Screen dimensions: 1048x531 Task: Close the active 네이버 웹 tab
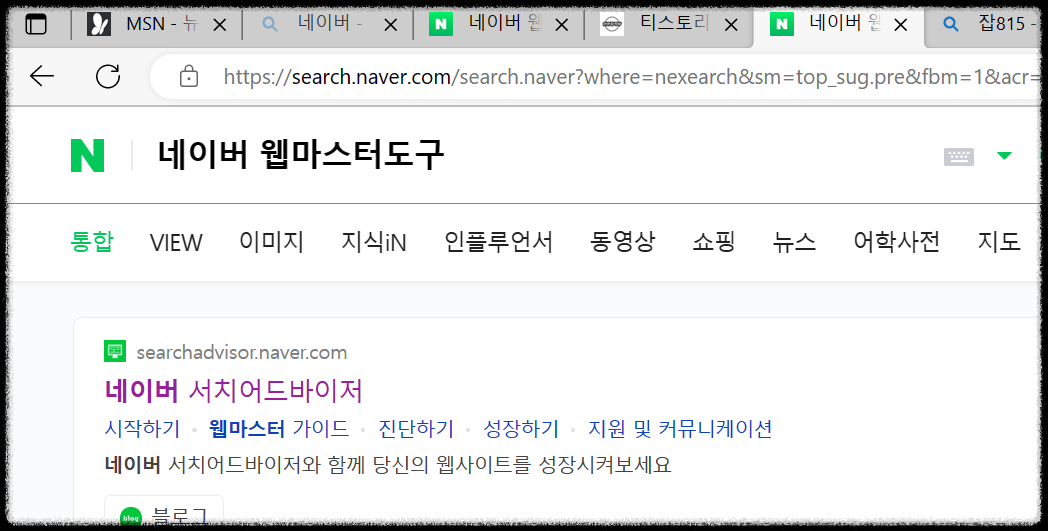(901, 25)
